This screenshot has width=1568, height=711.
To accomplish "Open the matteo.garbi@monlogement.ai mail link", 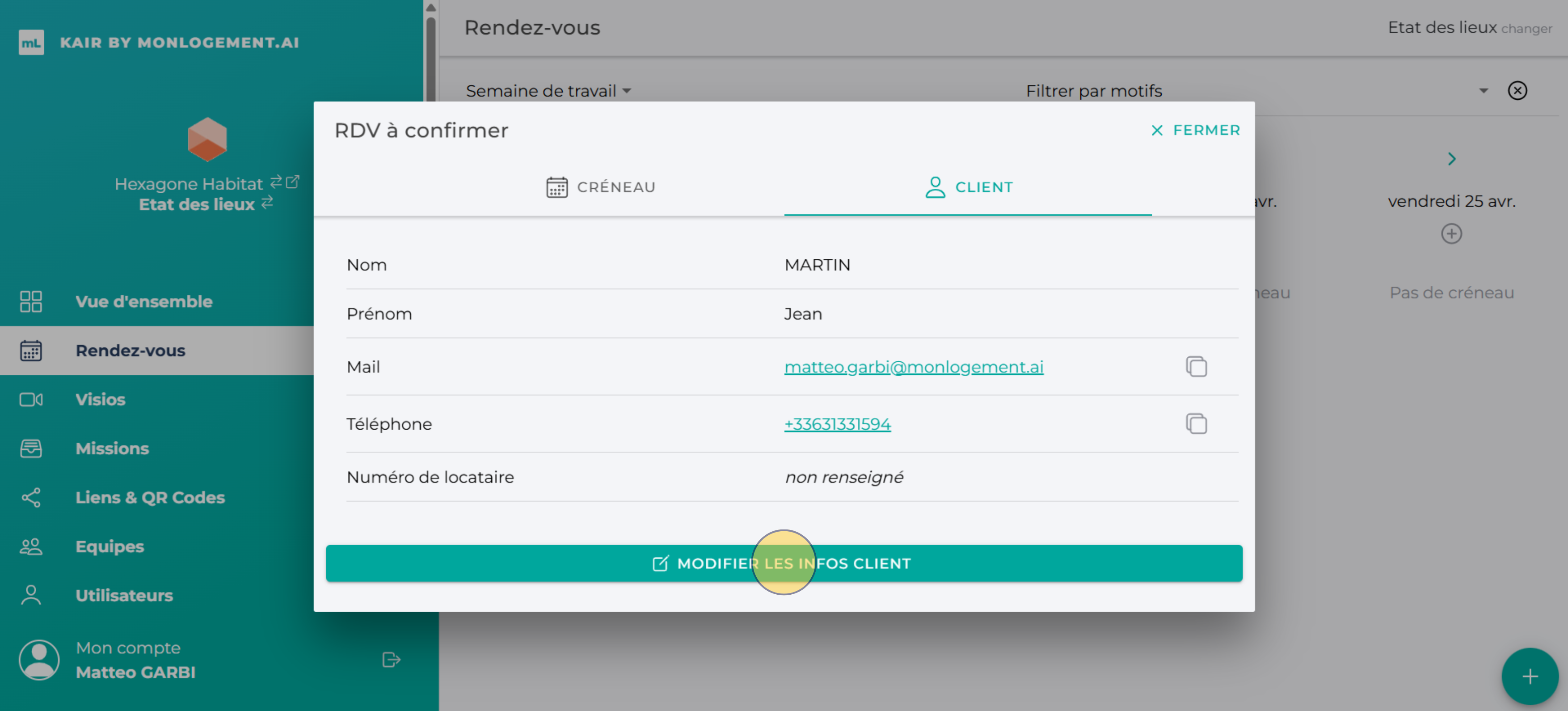I will (x=913, y=367).
